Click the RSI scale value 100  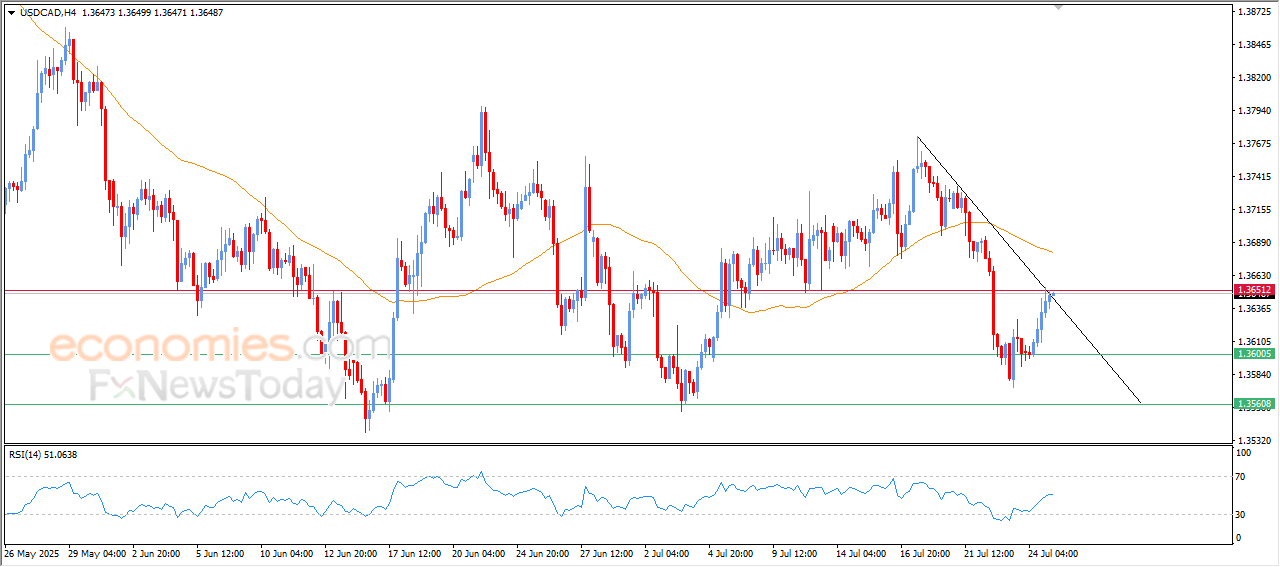point(1245,453)
